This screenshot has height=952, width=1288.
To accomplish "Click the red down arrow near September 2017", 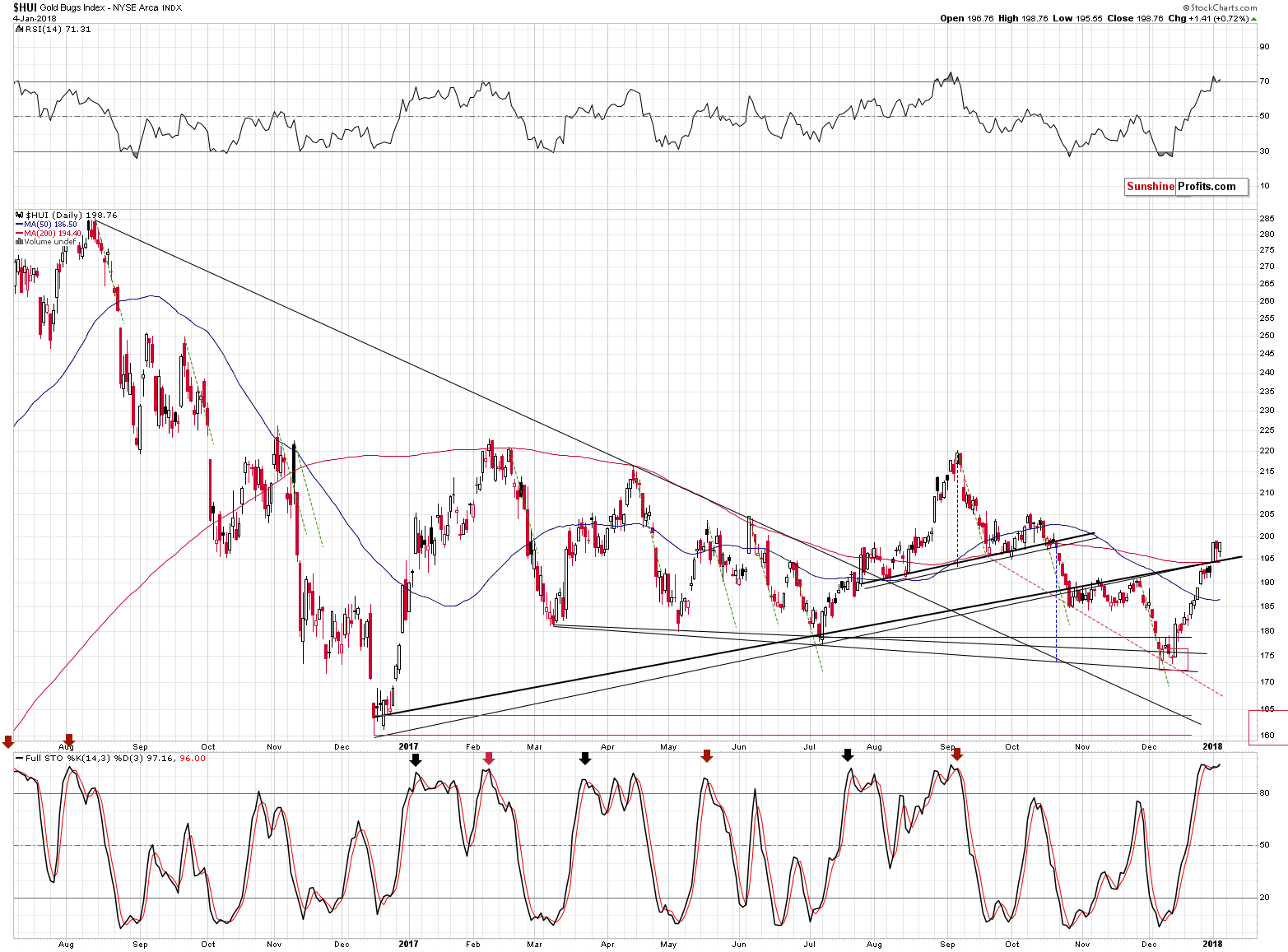I will click(956, 755).
